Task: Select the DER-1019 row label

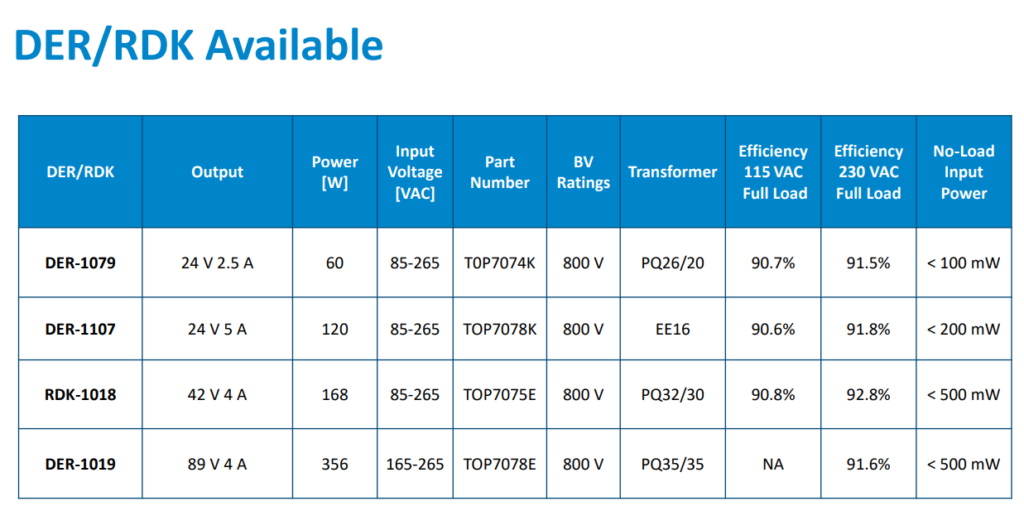Action: coord(80,464)
